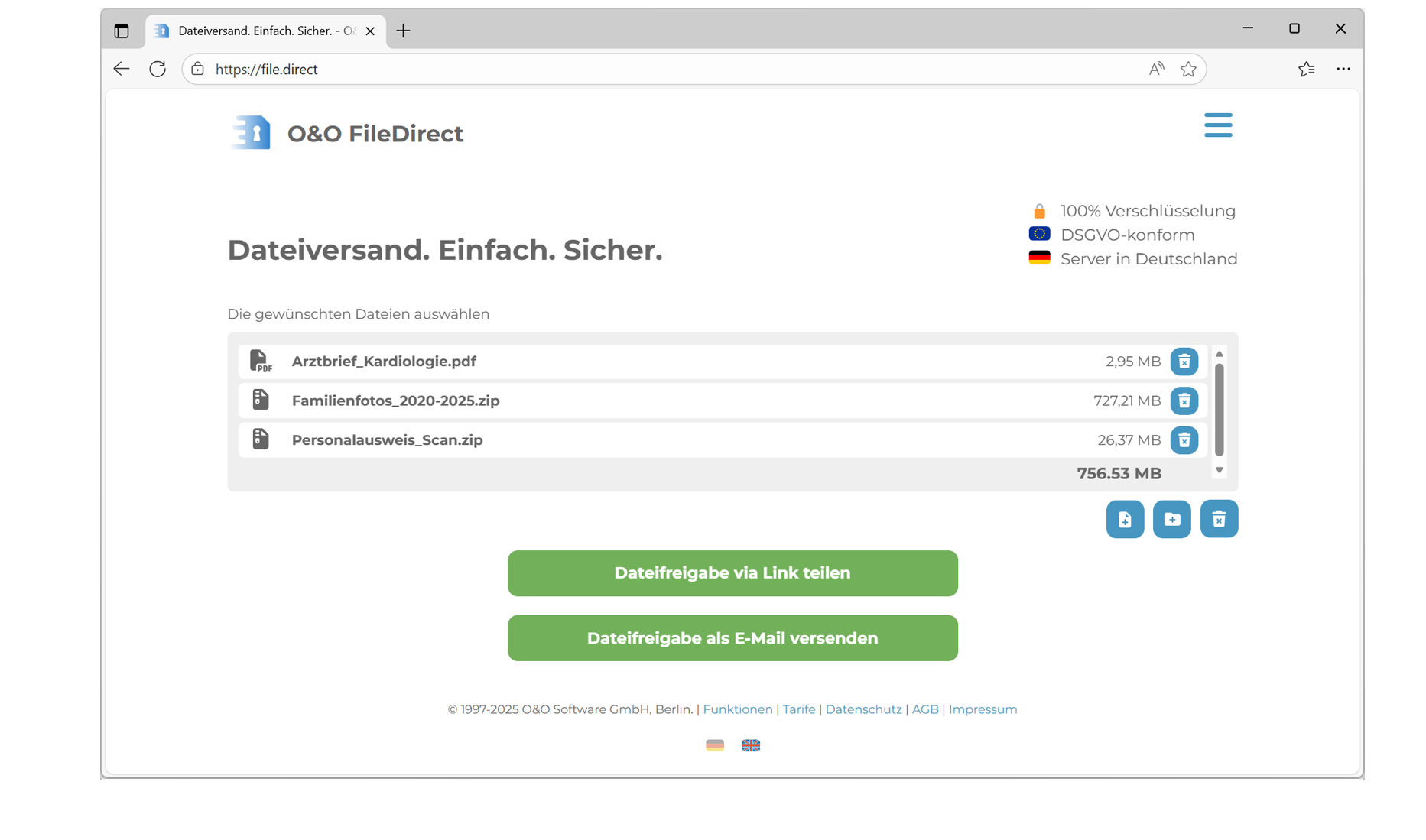Delete Personalausweis_Scan.zip from the list
This screenshot has width=1426, height=840.
(1185, 440)
